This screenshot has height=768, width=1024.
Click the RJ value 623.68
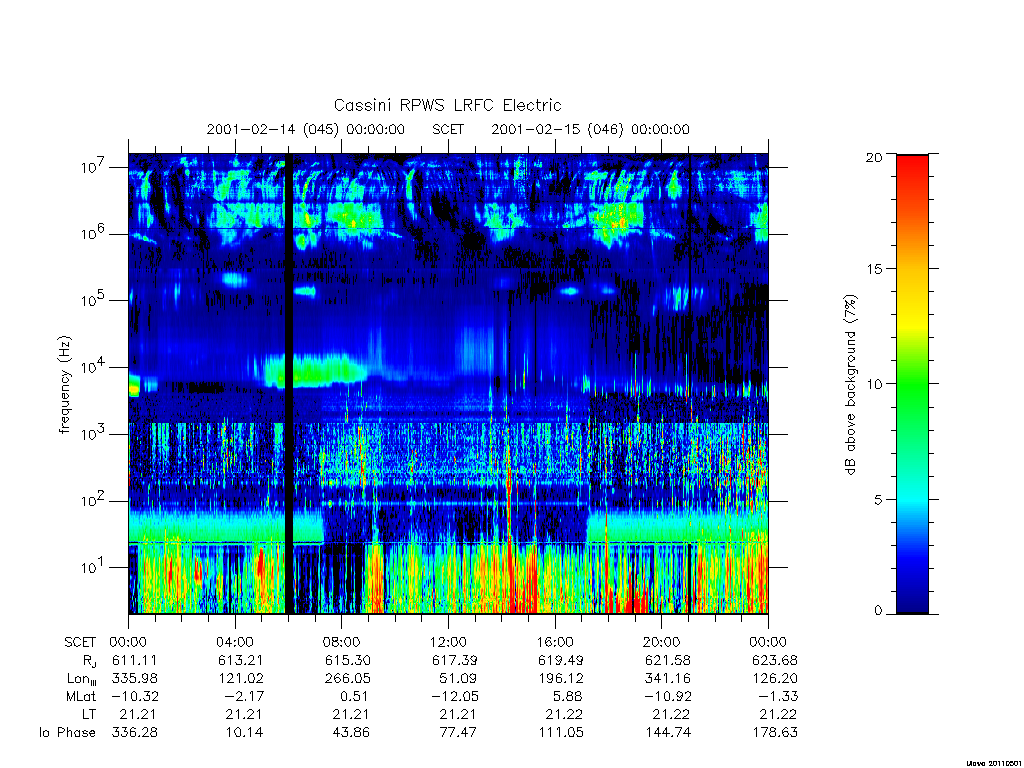pos(775,660)
